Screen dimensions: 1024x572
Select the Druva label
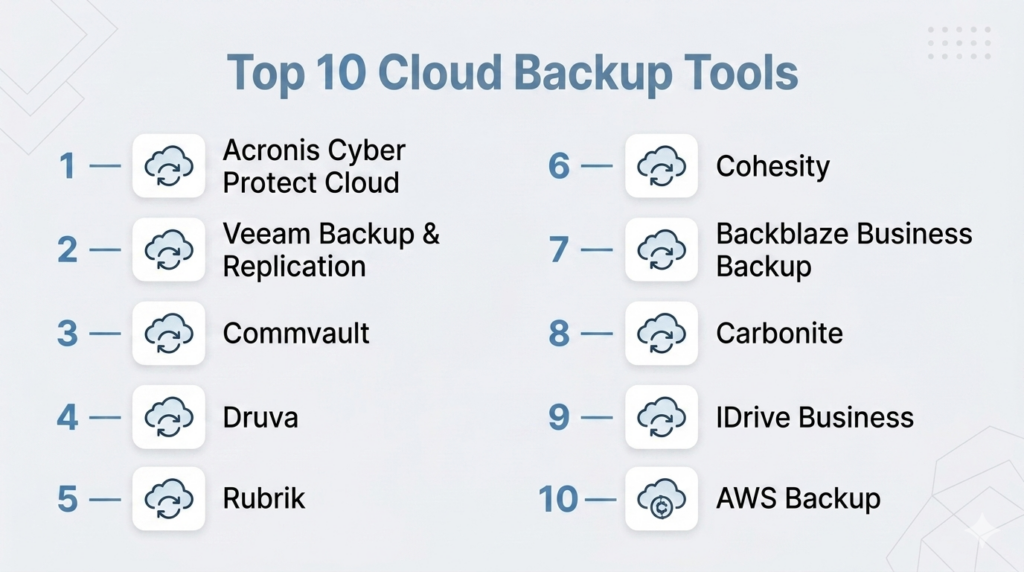tap(260, 416)
